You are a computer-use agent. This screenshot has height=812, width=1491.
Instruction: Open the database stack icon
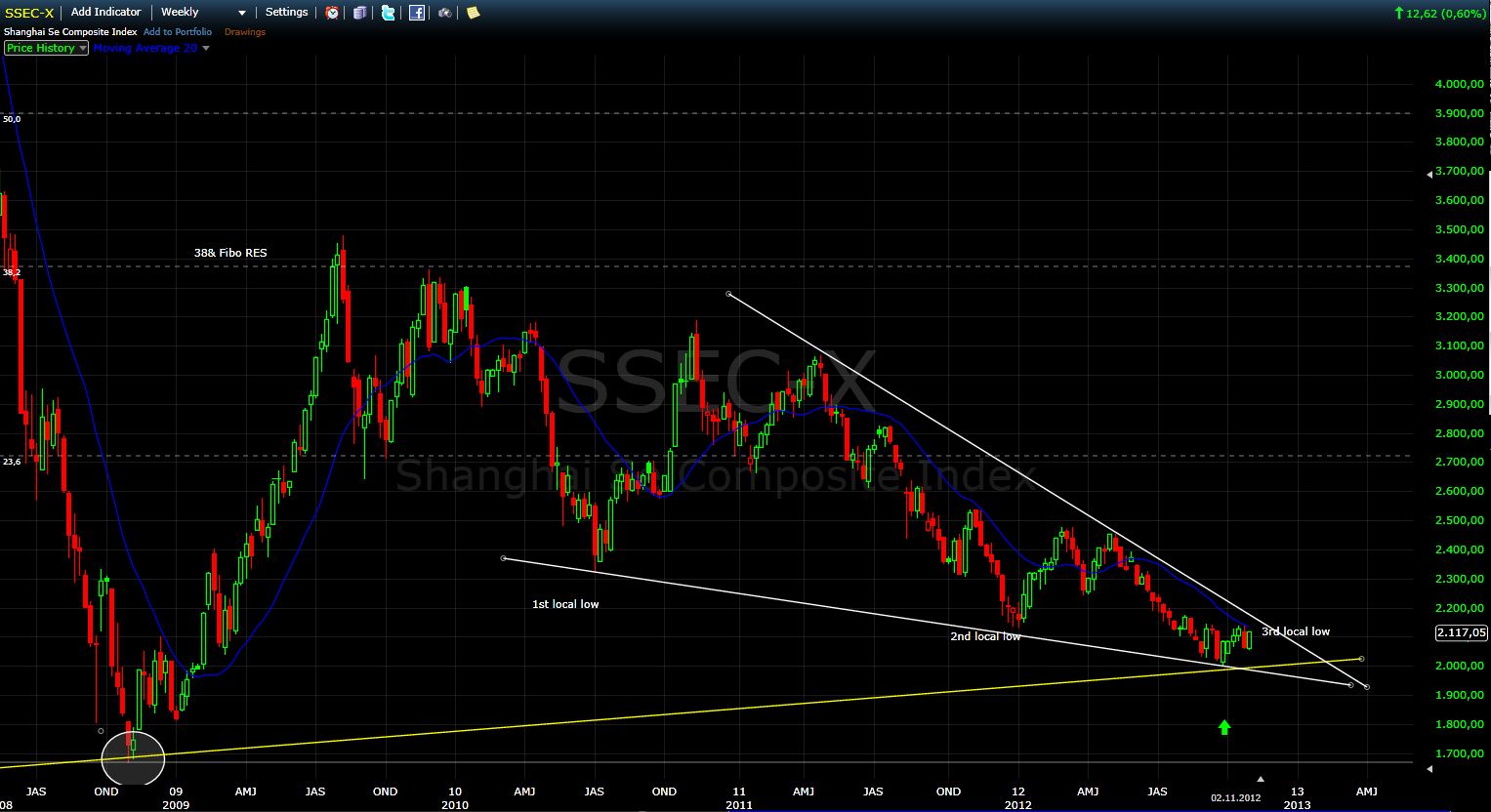(360, 13)
